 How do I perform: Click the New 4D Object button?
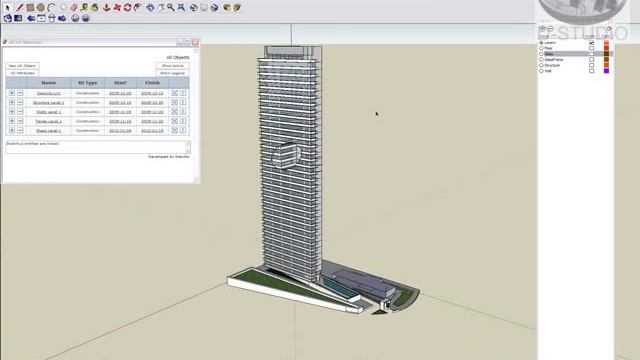click(22, 66)
